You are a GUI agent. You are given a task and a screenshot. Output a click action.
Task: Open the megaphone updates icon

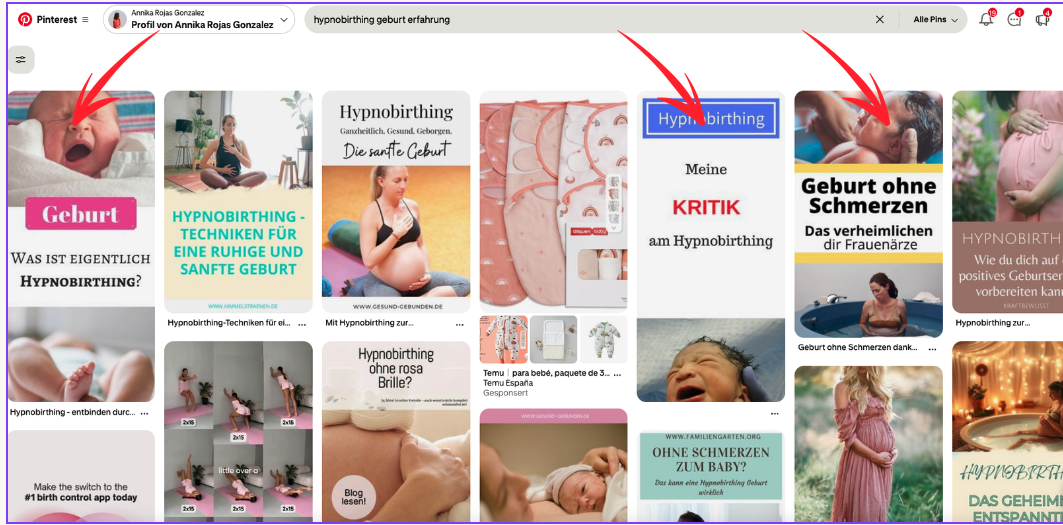click(1042, 19)
